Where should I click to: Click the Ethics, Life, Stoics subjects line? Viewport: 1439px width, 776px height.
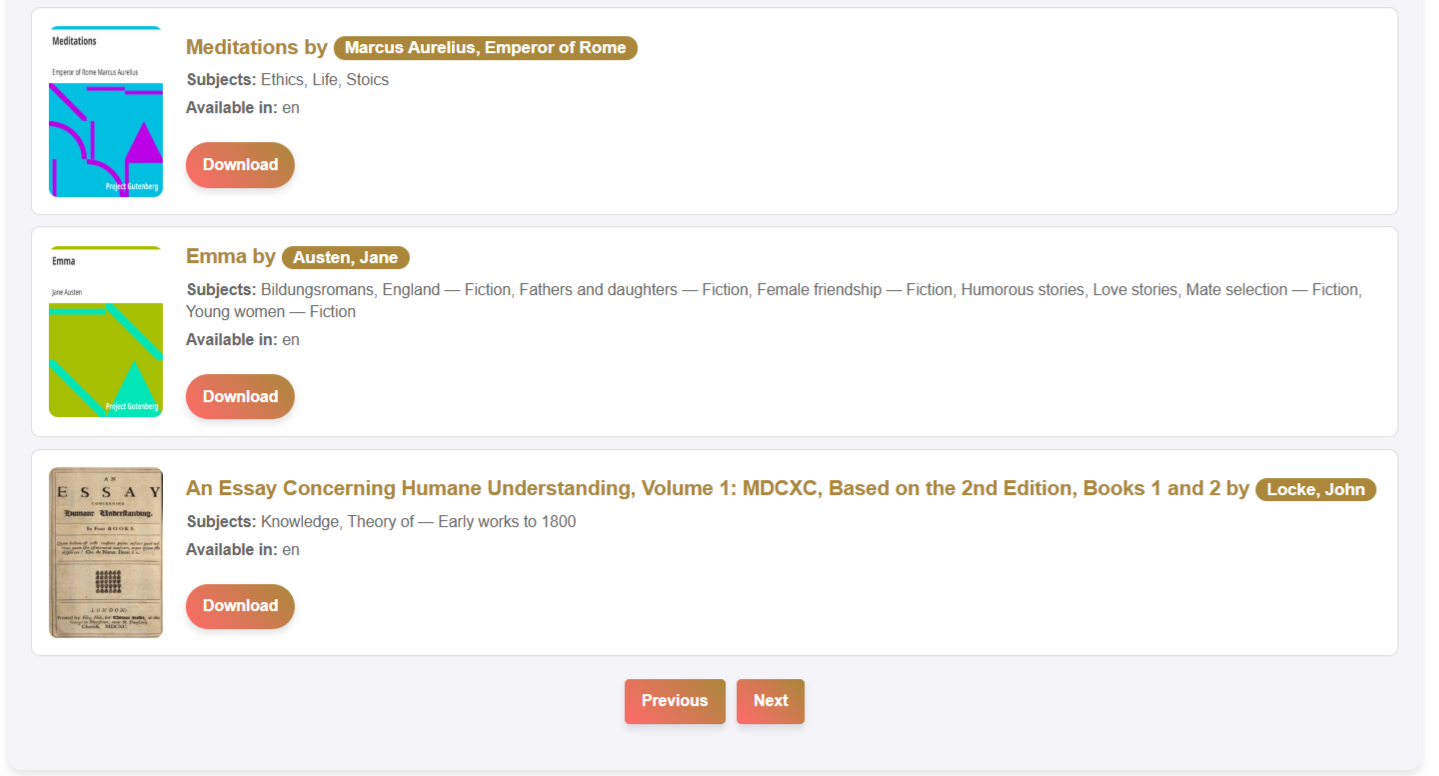(288, 80)
